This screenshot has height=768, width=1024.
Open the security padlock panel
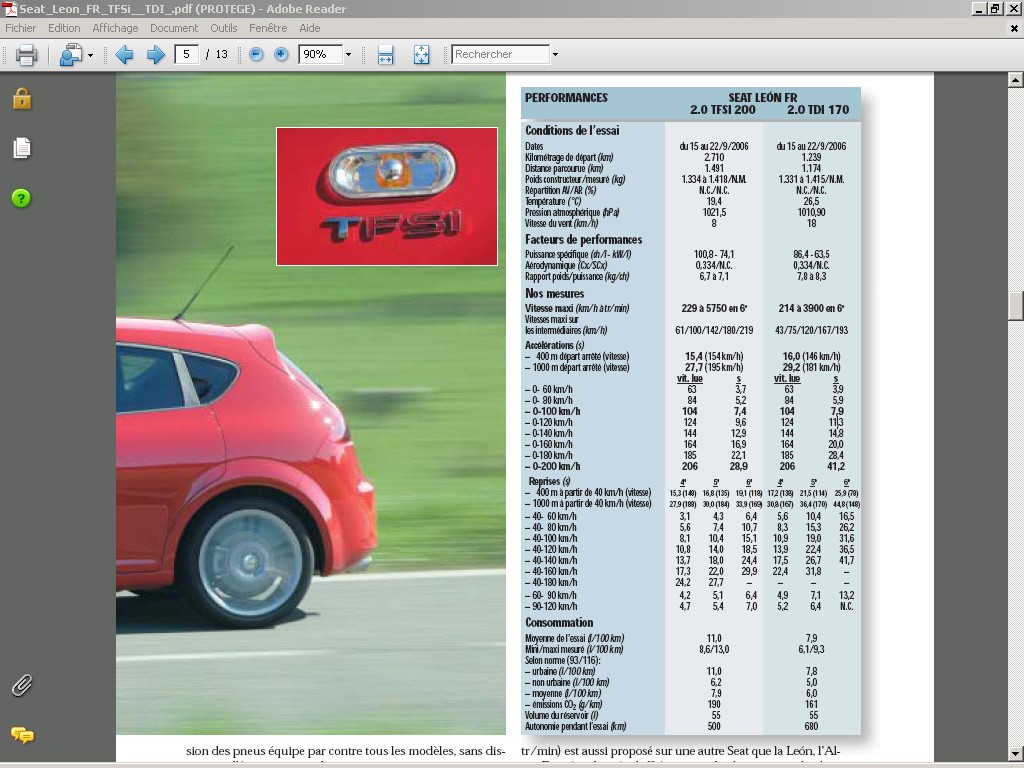click(22, 98)
